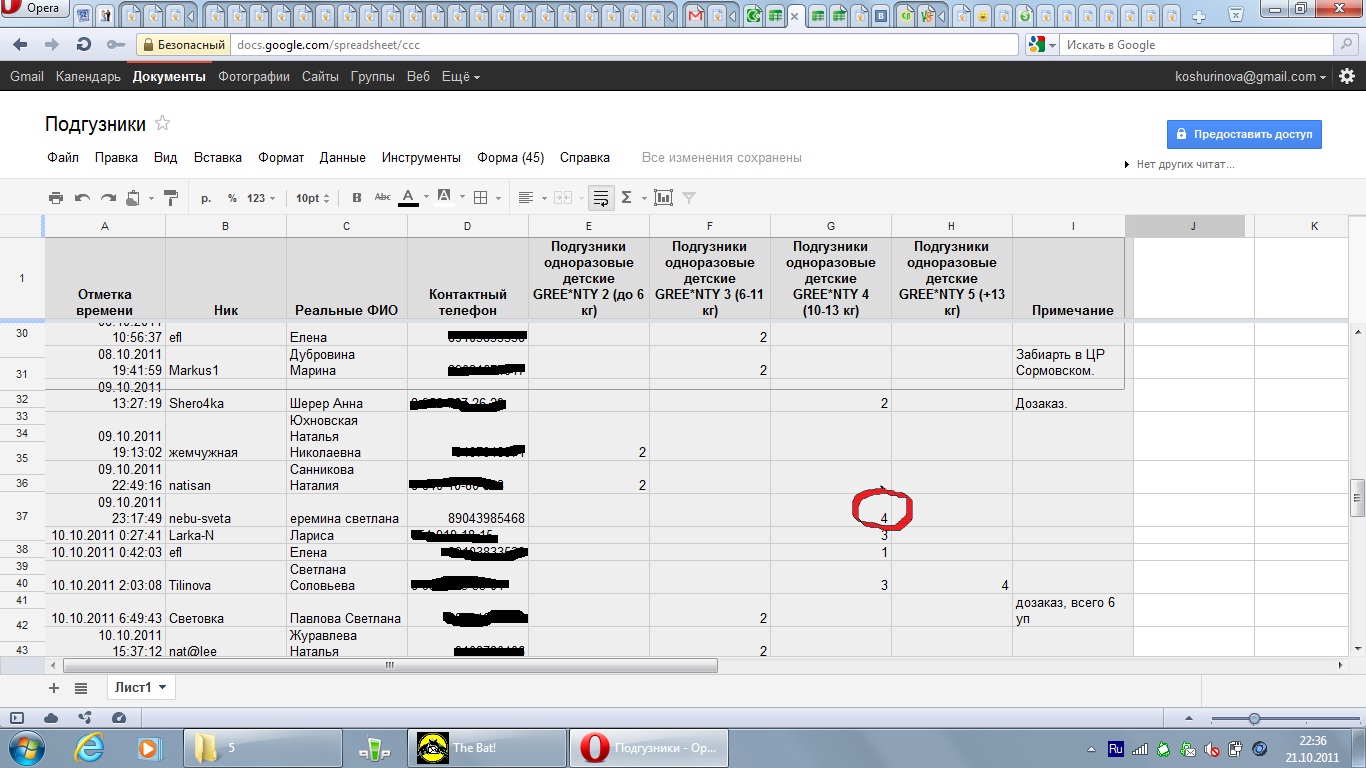Click the paint format roller icon
1366x768 pixels.
coord(171,198)
